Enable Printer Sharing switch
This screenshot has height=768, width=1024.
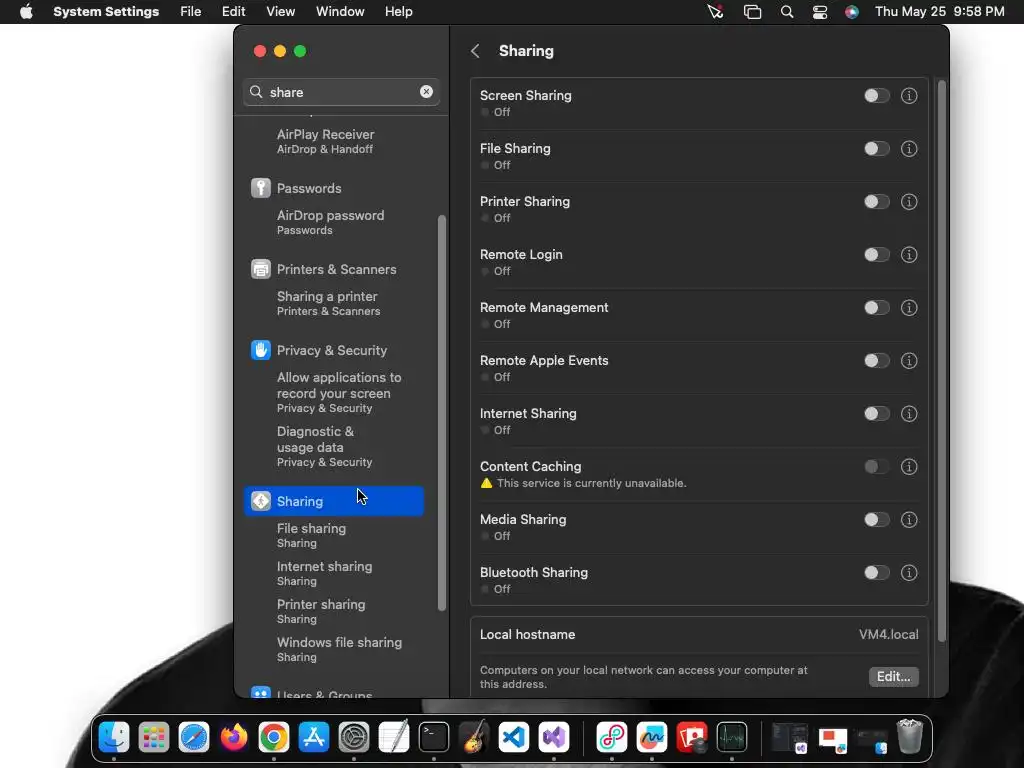[x=876, y=202]
